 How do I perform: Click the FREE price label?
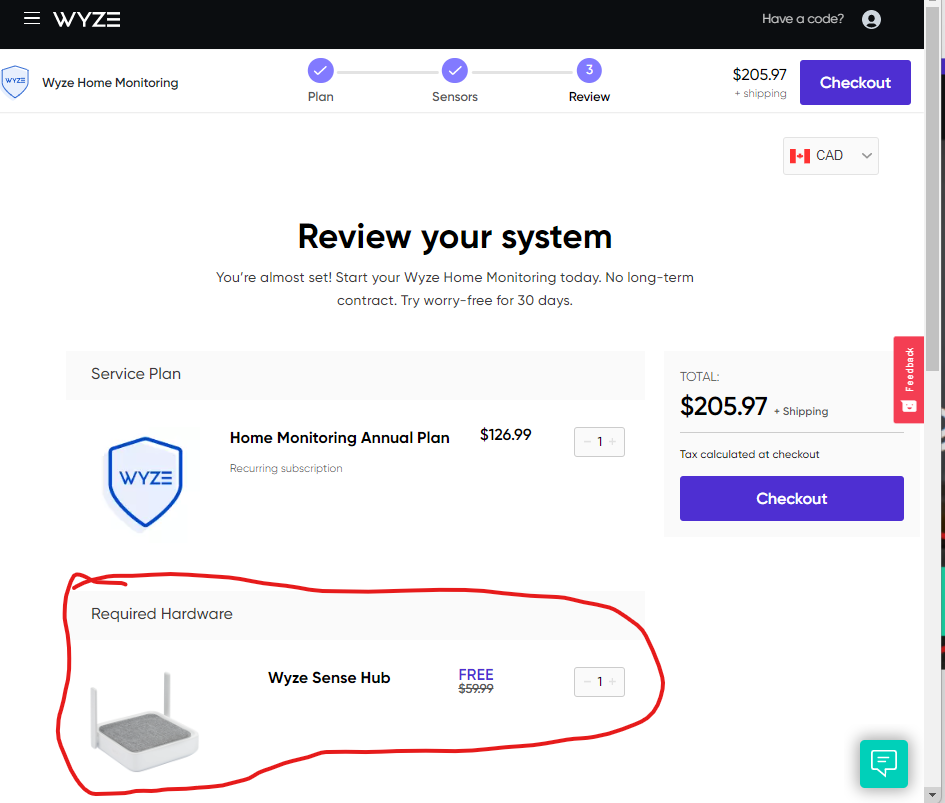476,675
